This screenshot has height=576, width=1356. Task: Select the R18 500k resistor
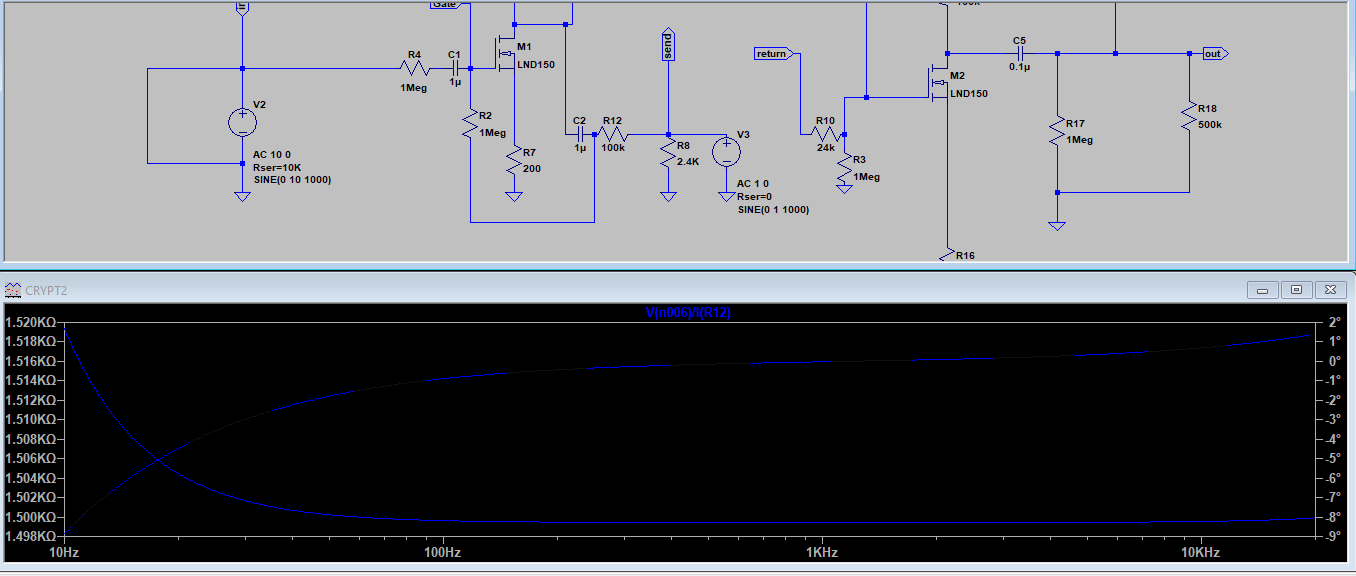click(1189, 115)
